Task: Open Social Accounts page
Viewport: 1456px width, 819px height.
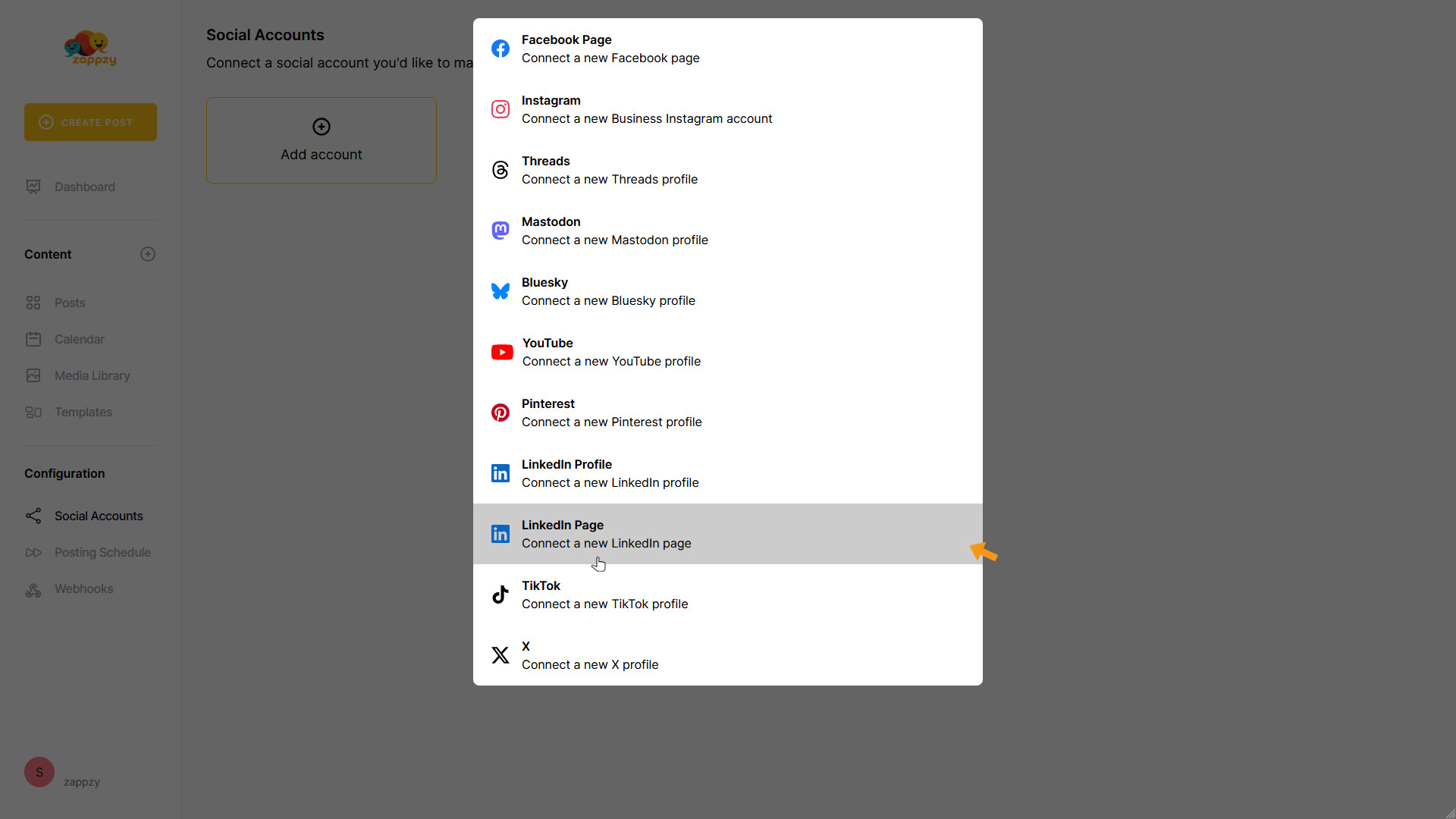Action: tap(99, 516)
